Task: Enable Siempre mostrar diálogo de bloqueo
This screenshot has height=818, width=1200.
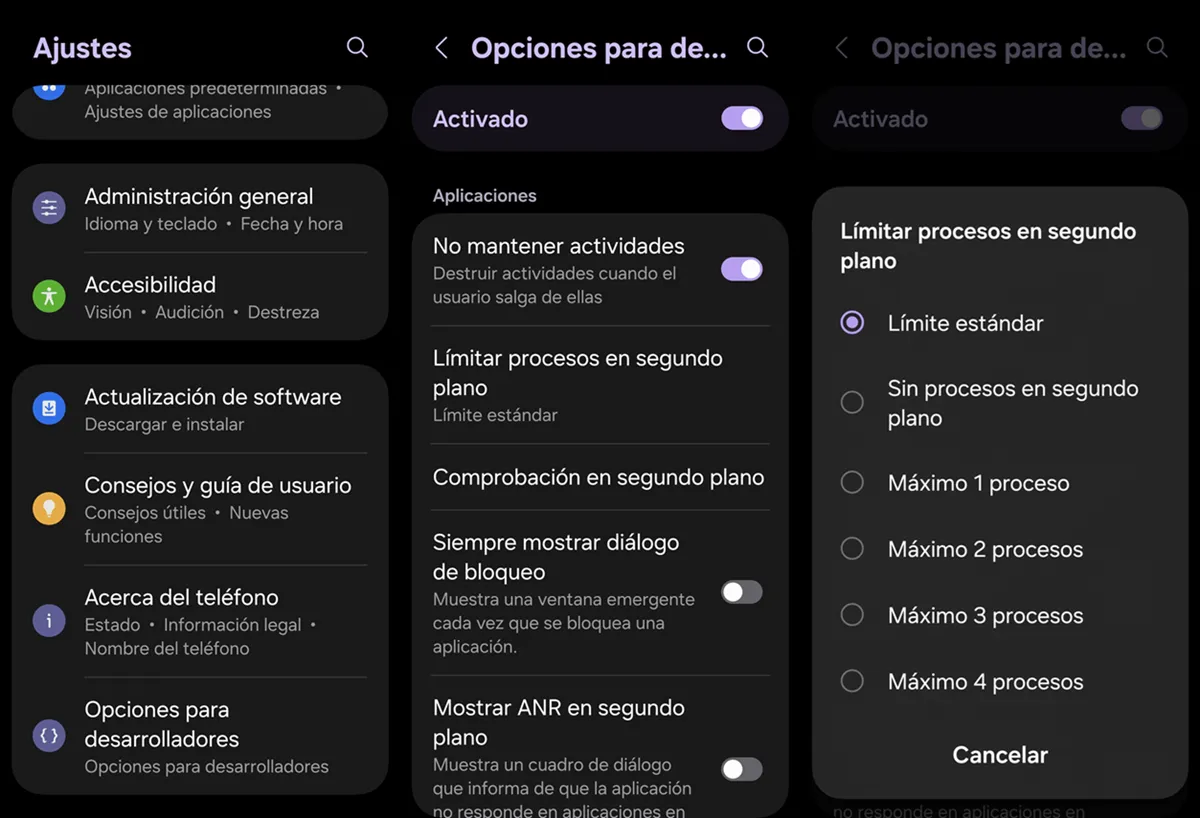Action: (x=741, y=592)
